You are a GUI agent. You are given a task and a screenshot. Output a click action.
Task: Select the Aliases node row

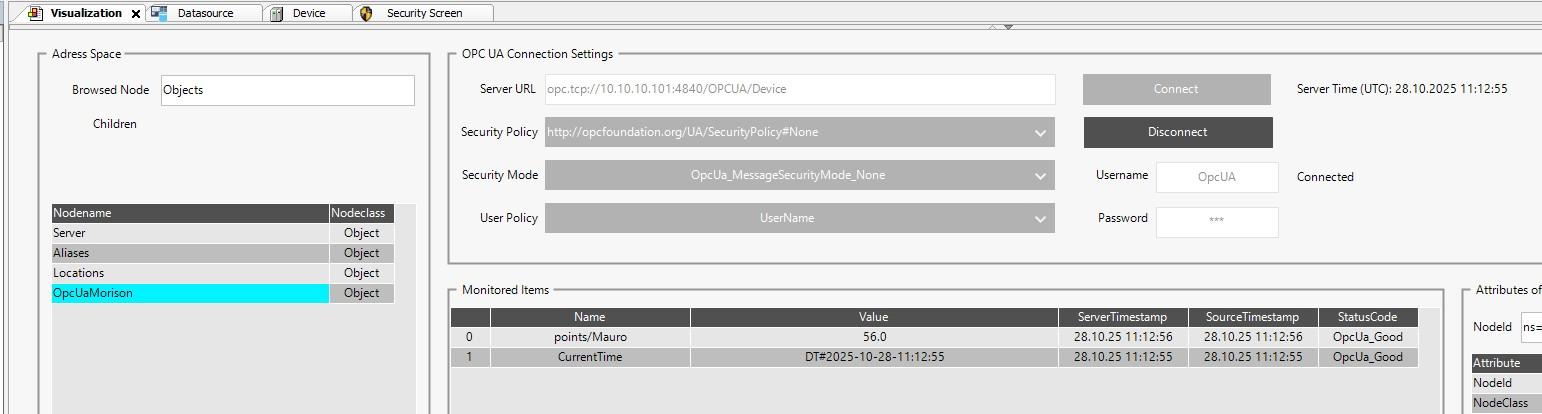click(x=190, y=253)
